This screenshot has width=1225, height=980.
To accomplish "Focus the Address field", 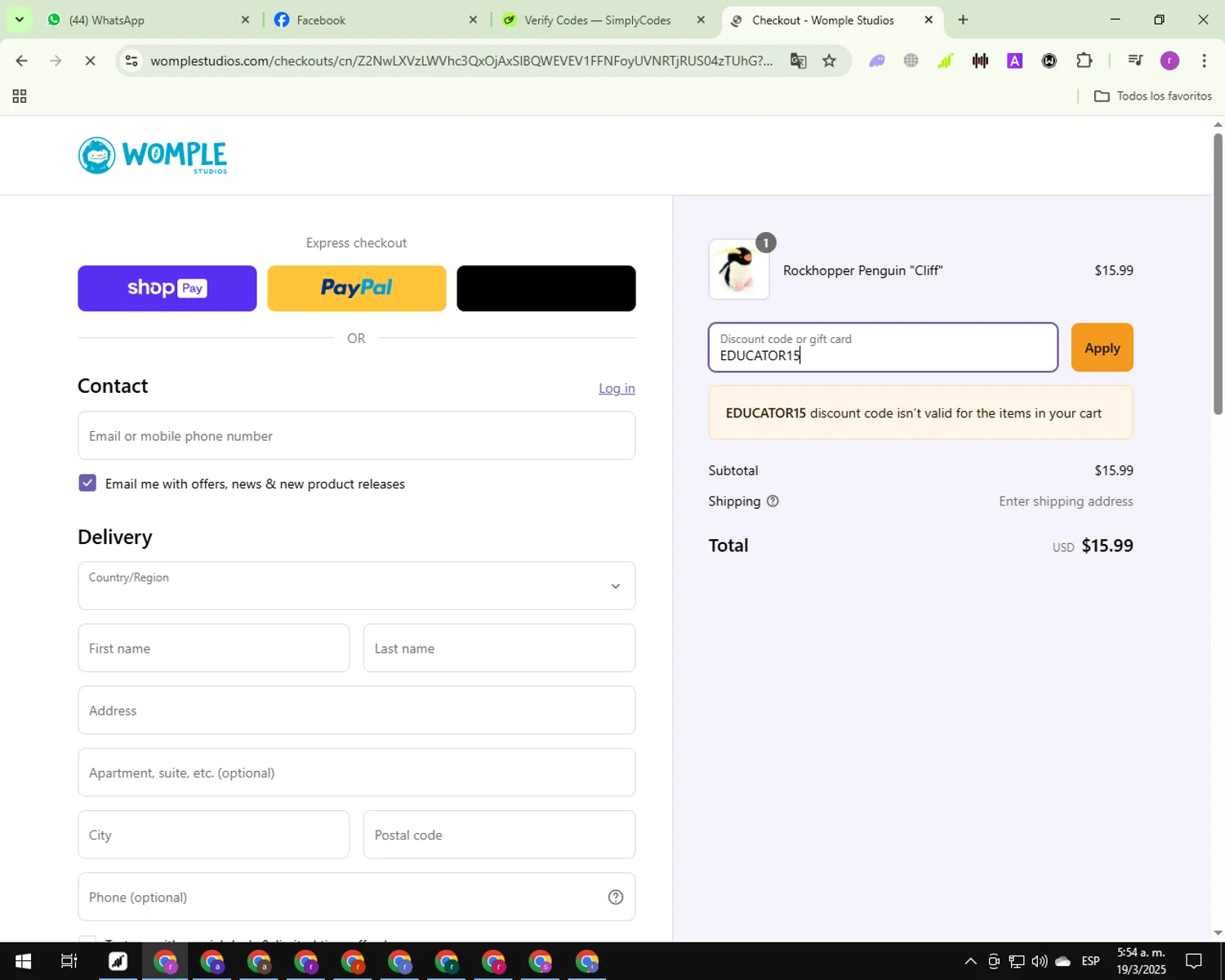I will pyautogui.click(x=357, y=710).
